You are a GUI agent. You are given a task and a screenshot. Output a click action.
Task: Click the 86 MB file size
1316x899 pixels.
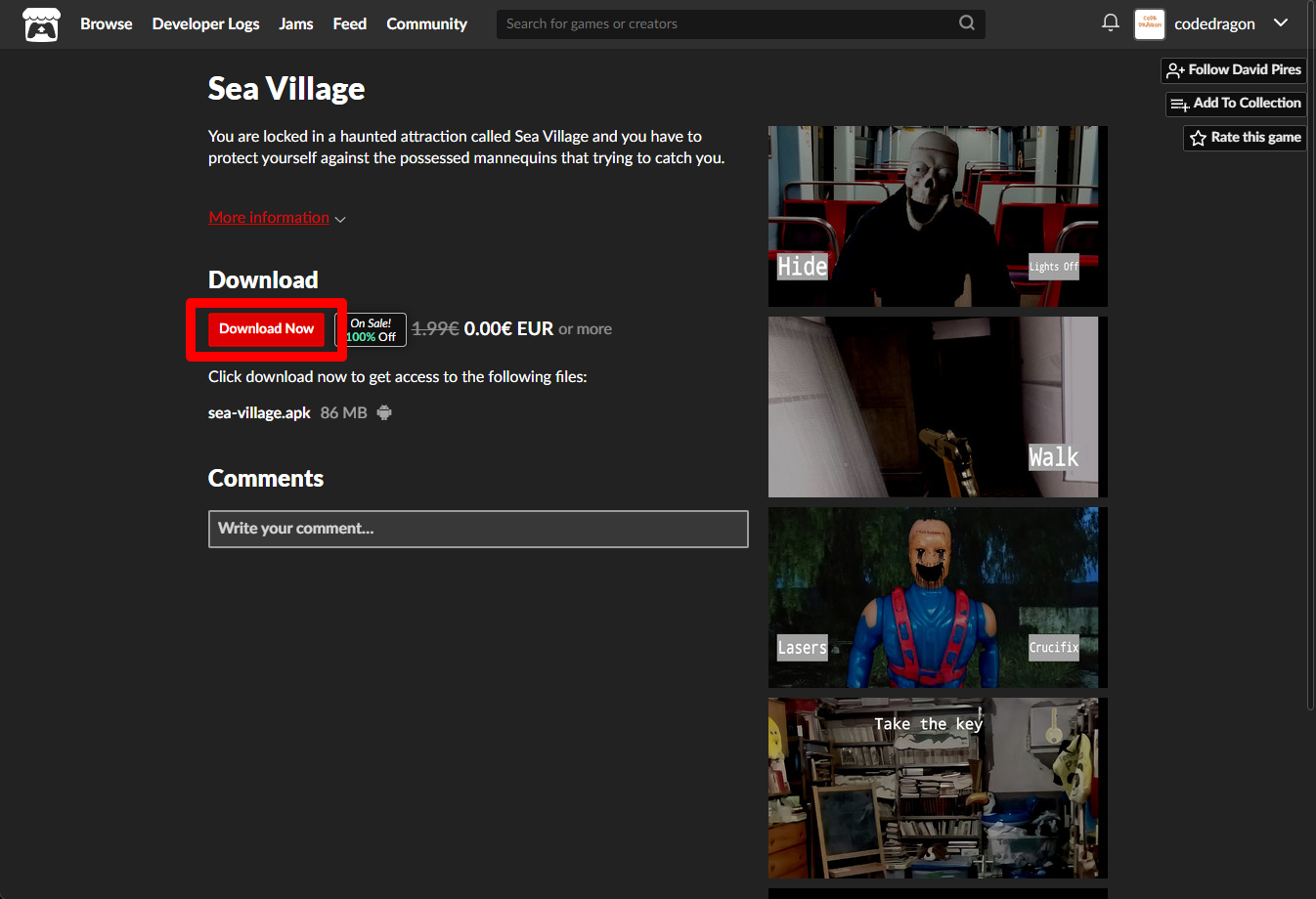tap(344, 412)
